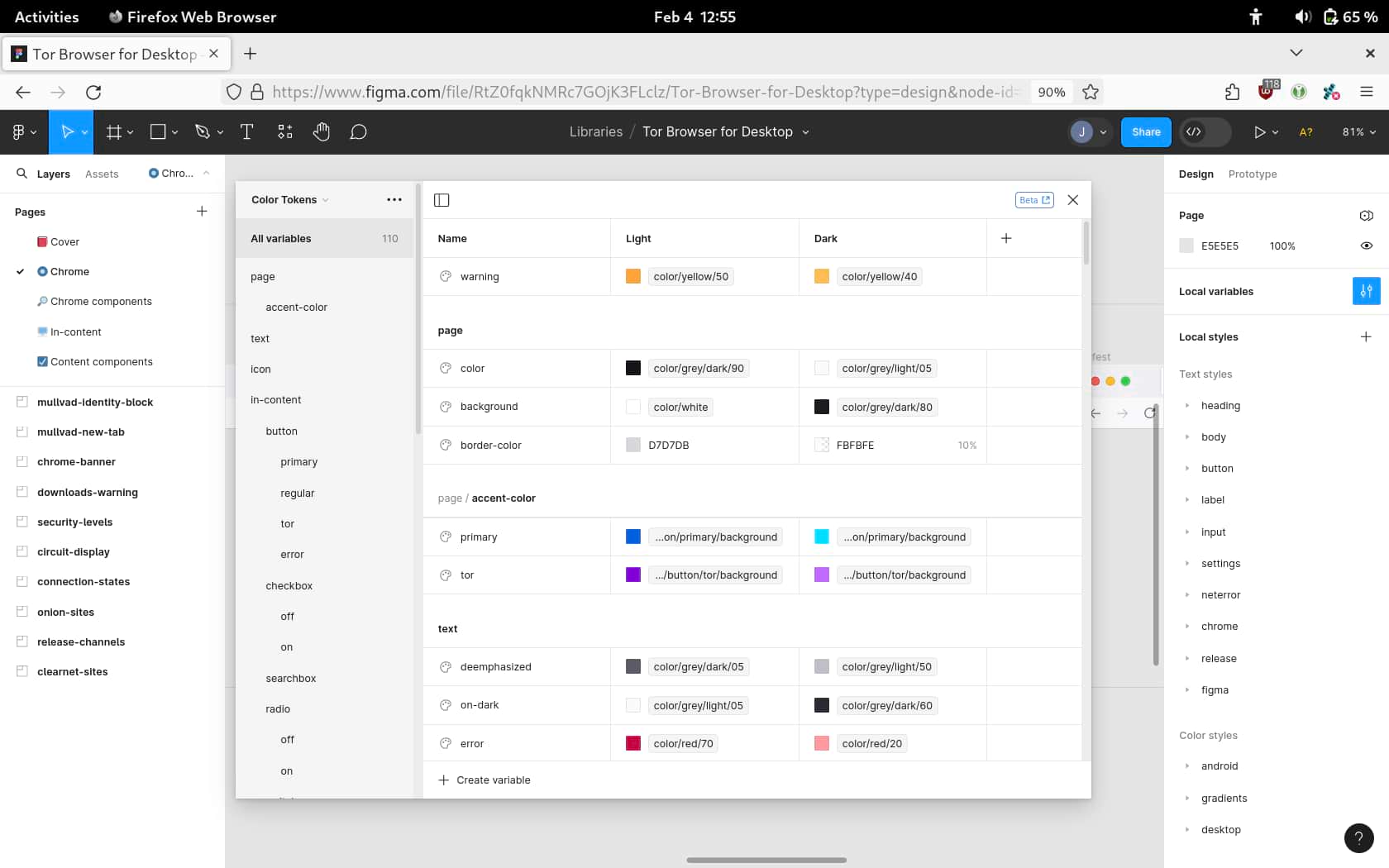Open a new Firefox tab
The image size is (1389, 868).
click(250, 54)
